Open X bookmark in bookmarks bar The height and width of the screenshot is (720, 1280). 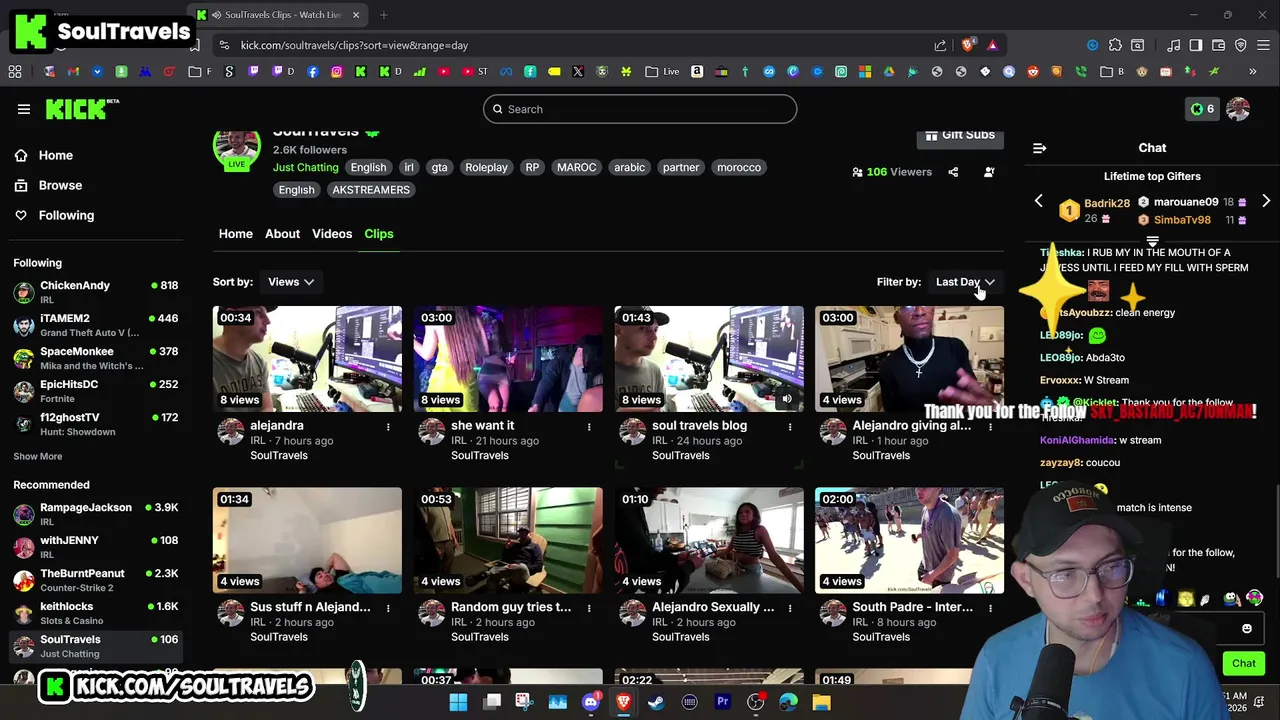coord(578,72)
